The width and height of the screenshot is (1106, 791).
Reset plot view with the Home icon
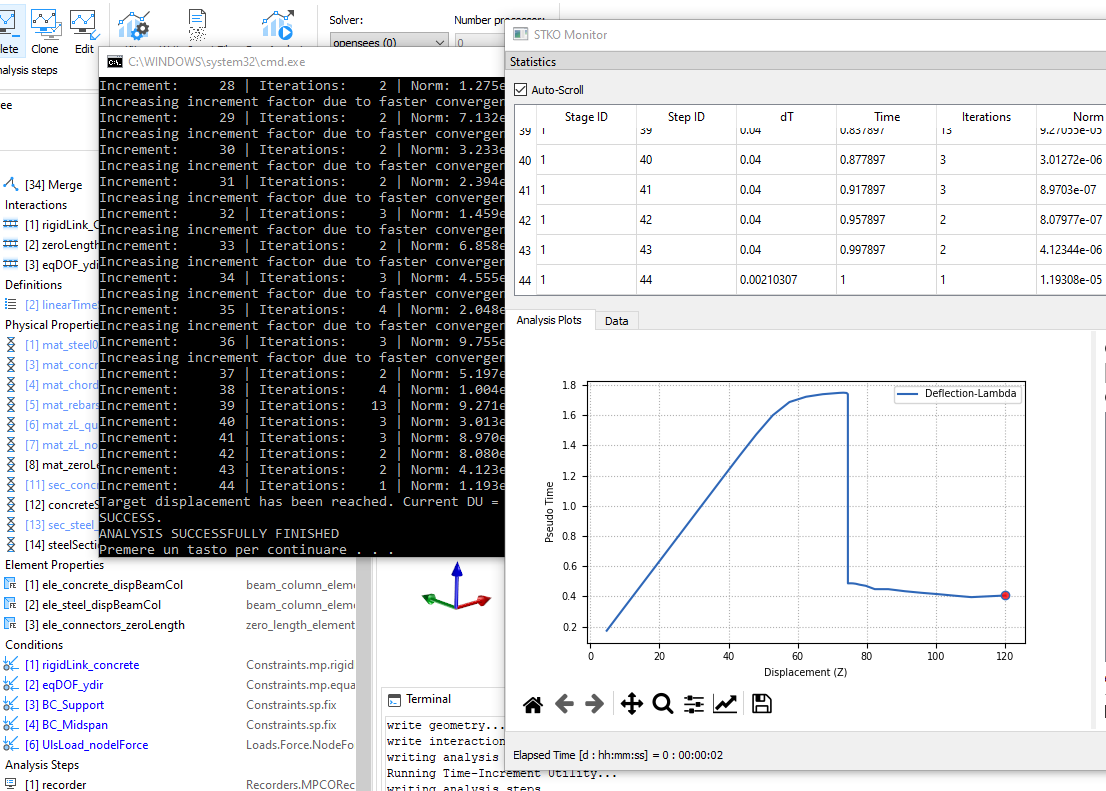[x=533, y=704]
